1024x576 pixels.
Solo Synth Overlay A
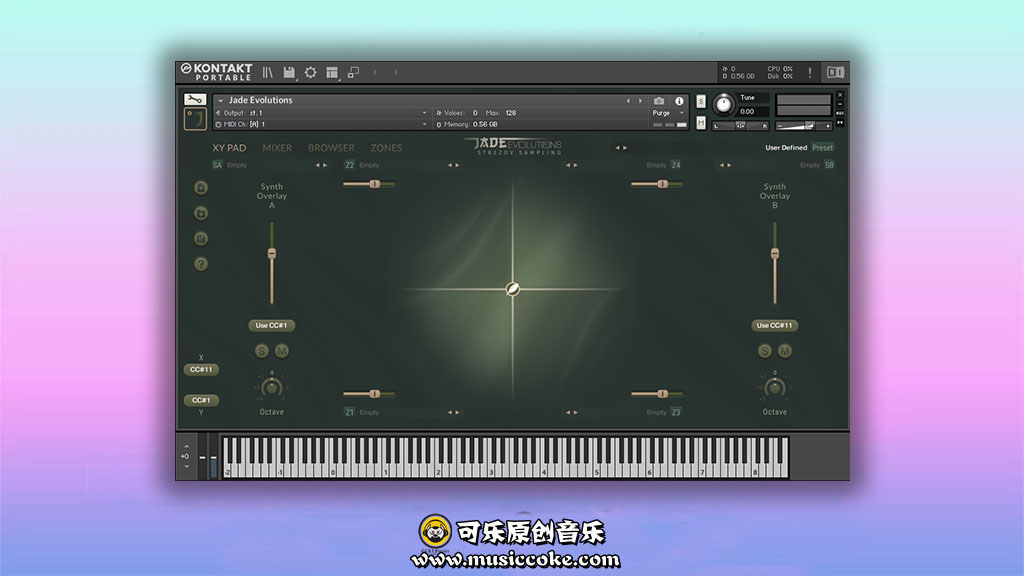[x=262, y=351]
